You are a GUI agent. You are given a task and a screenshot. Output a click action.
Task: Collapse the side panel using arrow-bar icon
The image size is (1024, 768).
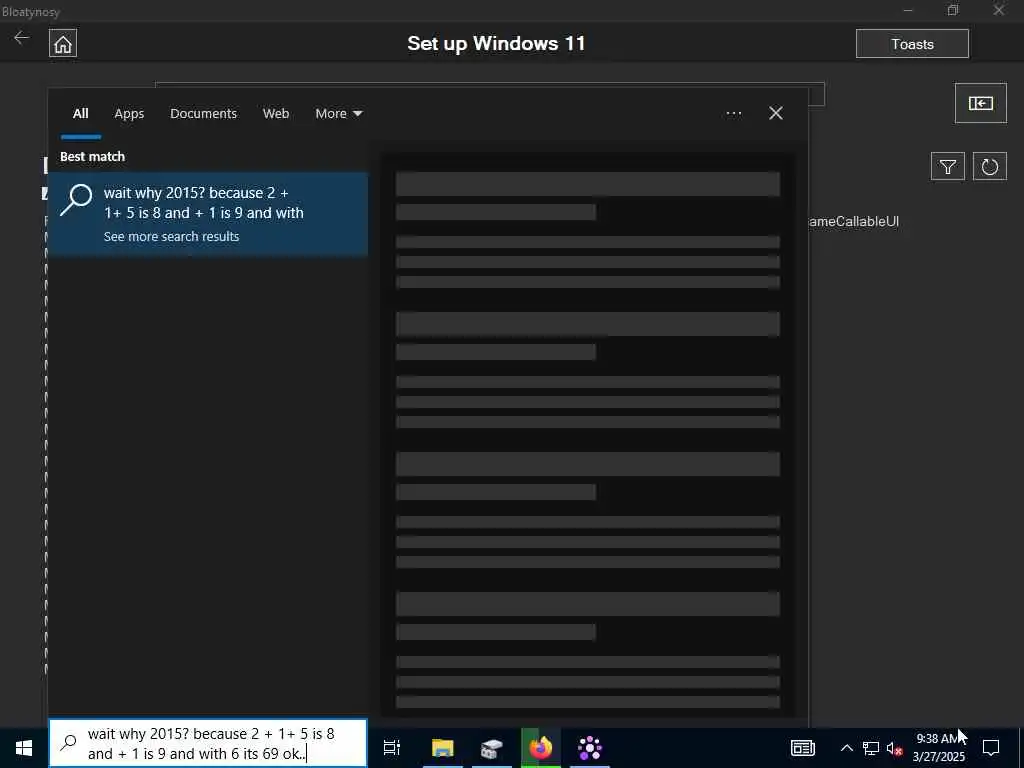pyautogui.click(x=980, y=103)
